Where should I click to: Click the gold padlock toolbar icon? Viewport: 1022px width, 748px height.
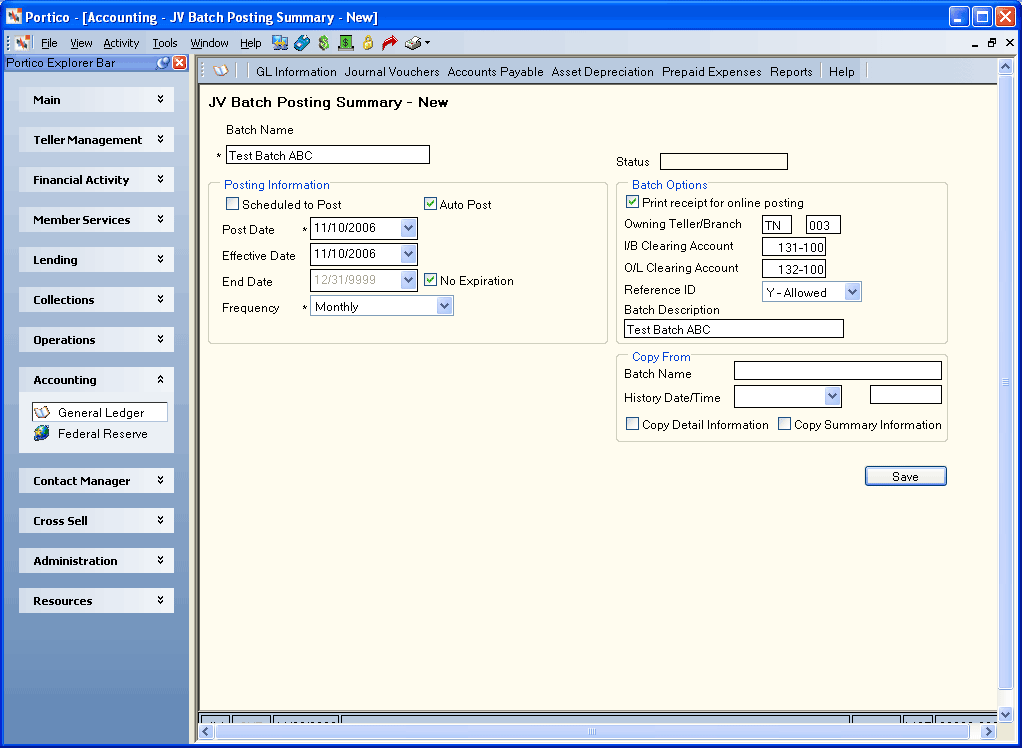tap(368, 43)
